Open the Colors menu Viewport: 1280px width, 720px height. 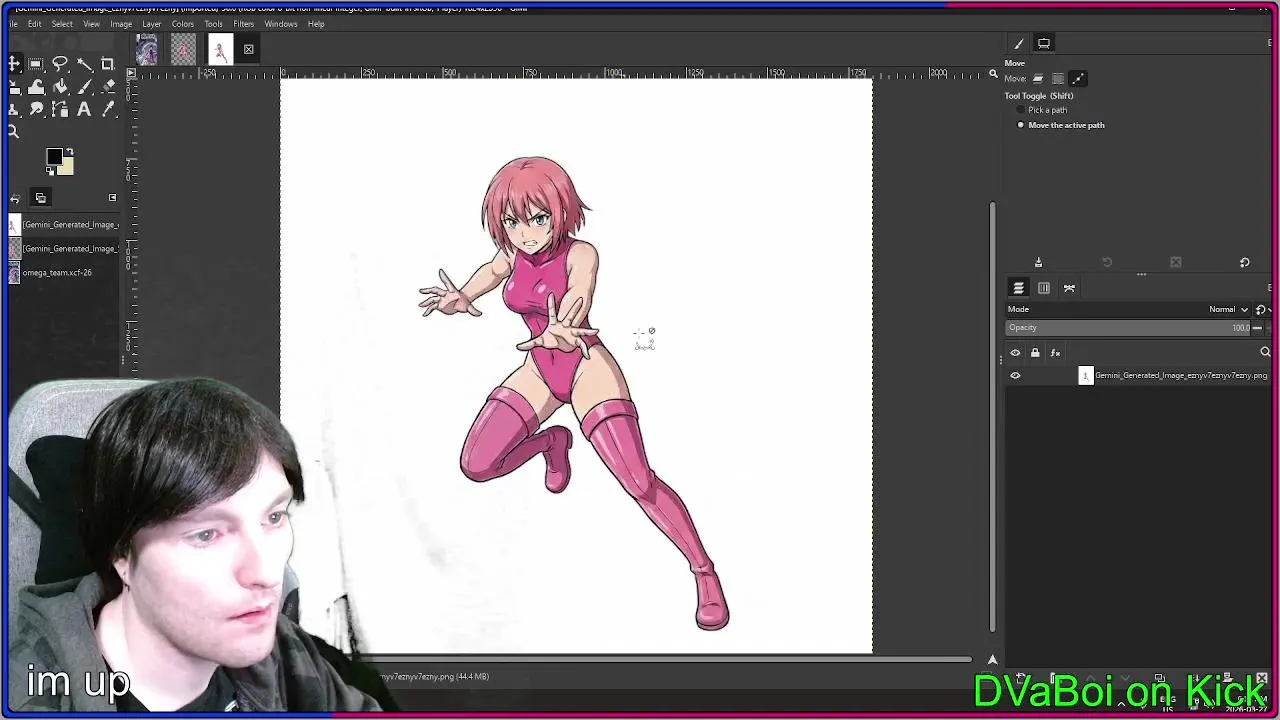click(x=183, y=24)
